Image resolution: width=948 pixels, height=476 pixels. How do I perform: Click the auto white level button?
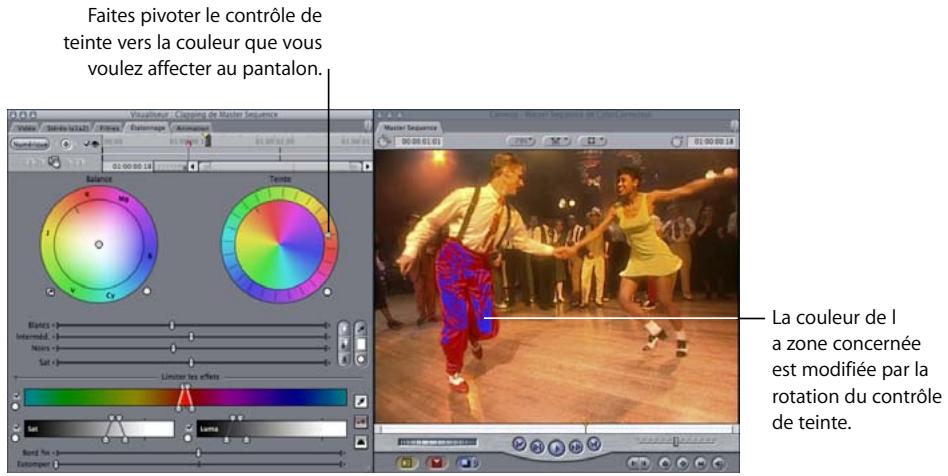(343, 328)
